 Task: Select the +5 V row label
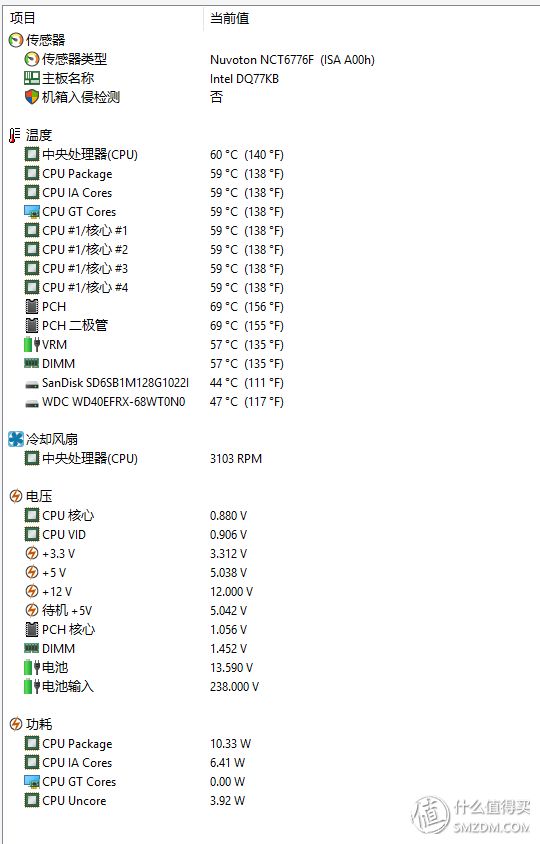[54, 573]
